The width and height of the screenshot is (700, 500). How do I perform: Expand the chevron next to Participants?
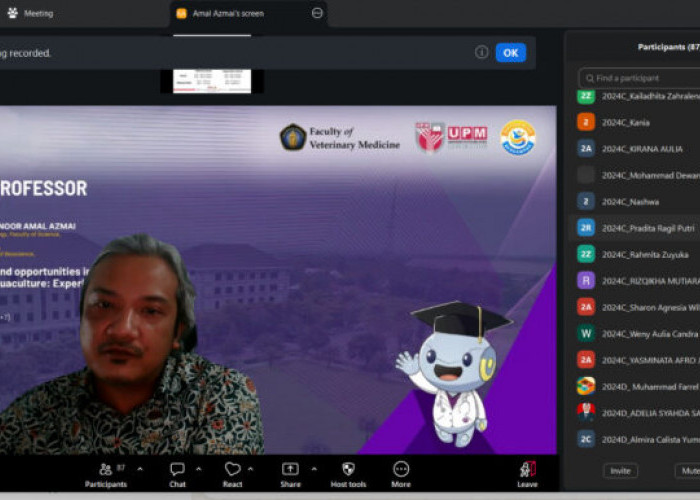(140, 469)
